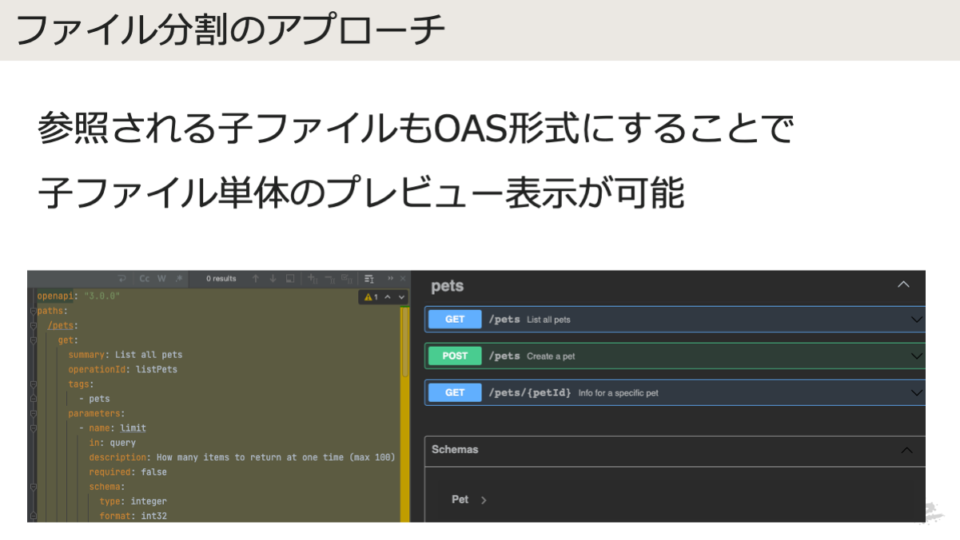Expand GET /pets operation chevron
Screen dimensions: 960x540
click(916, 320)
